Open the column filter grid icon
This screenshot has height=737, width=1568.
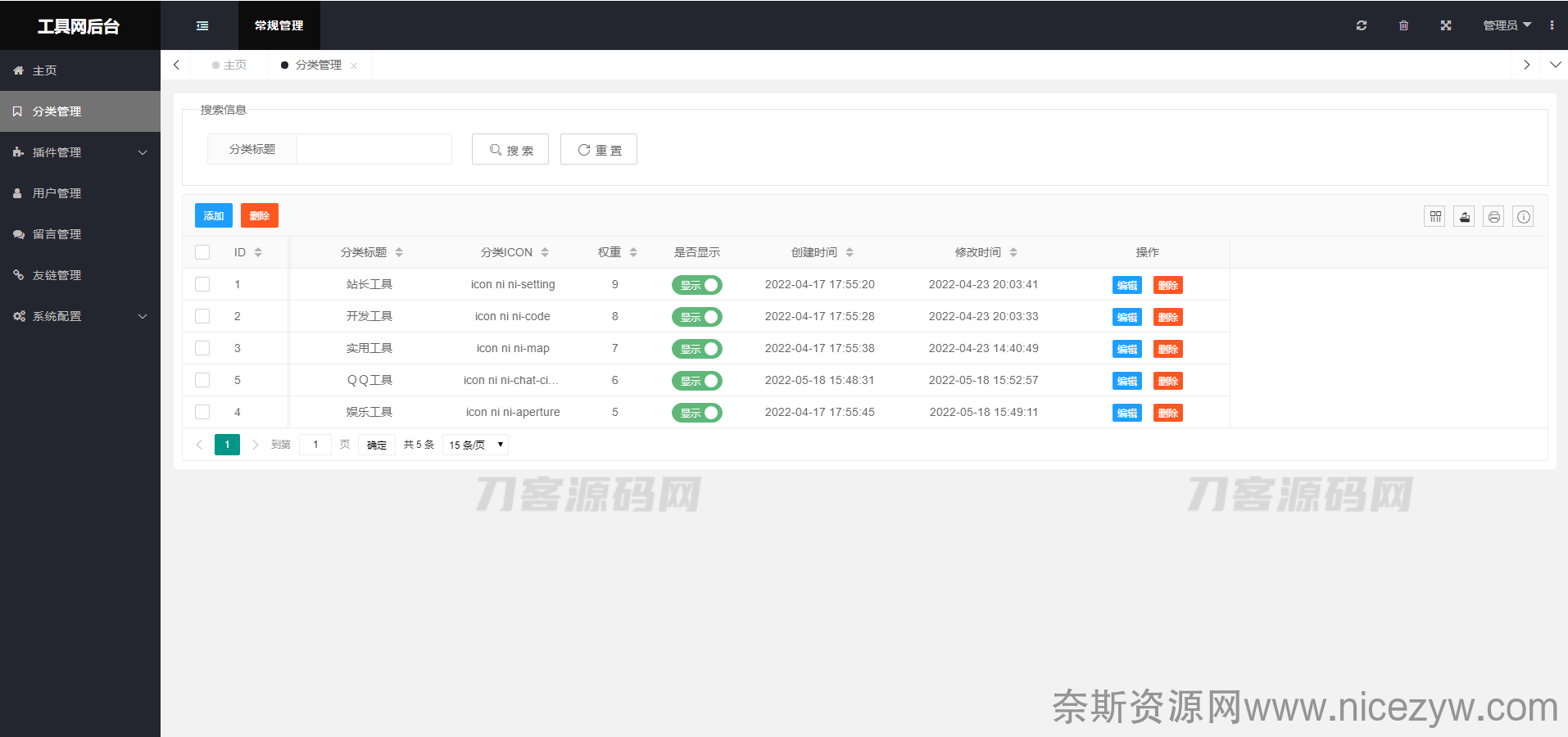click(x=1434, y=216)
